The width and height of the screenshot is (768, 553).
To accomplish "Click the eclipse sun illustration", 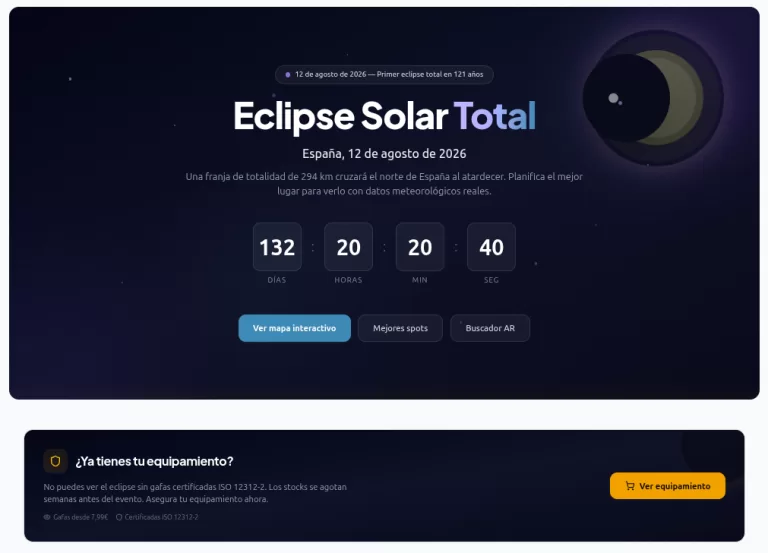I will pos(652,97).
